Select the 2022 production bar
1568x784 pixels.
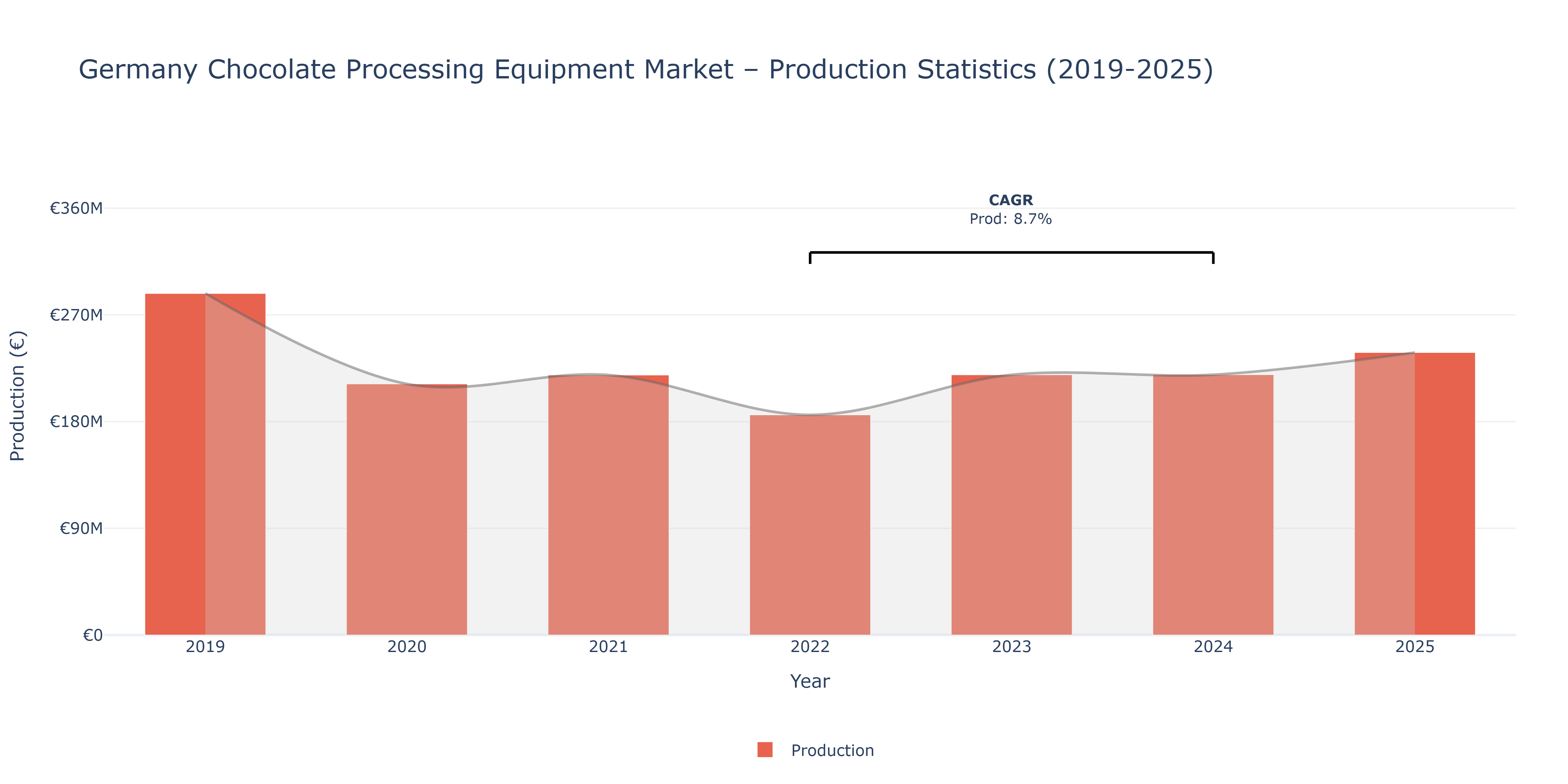click(809, 525)
